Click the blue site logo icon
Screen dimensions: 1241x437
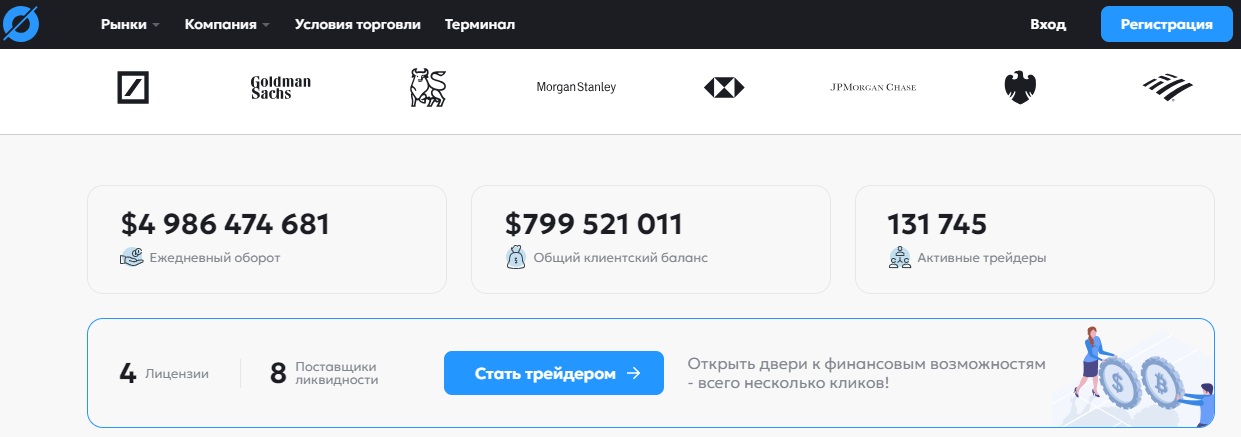20,23
